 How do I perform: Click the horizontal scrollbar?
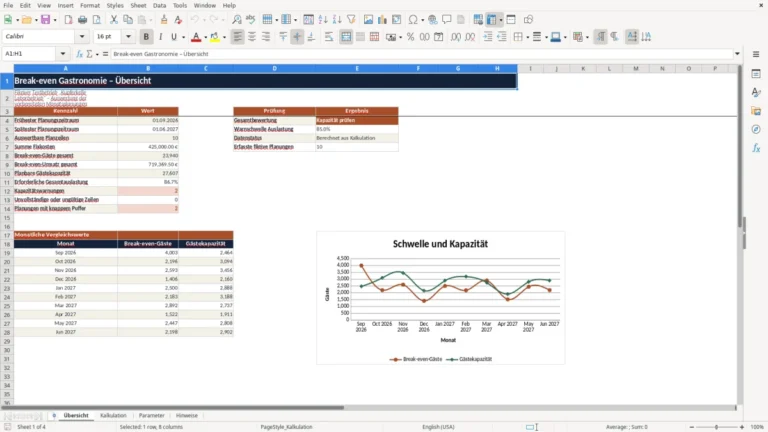point(368,407)
